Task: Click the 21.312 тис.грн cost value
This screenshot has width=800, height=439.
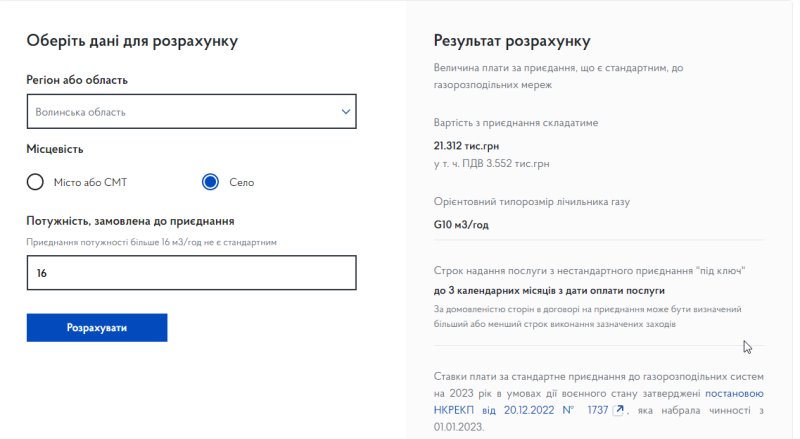Action: [x=467, y=145]
